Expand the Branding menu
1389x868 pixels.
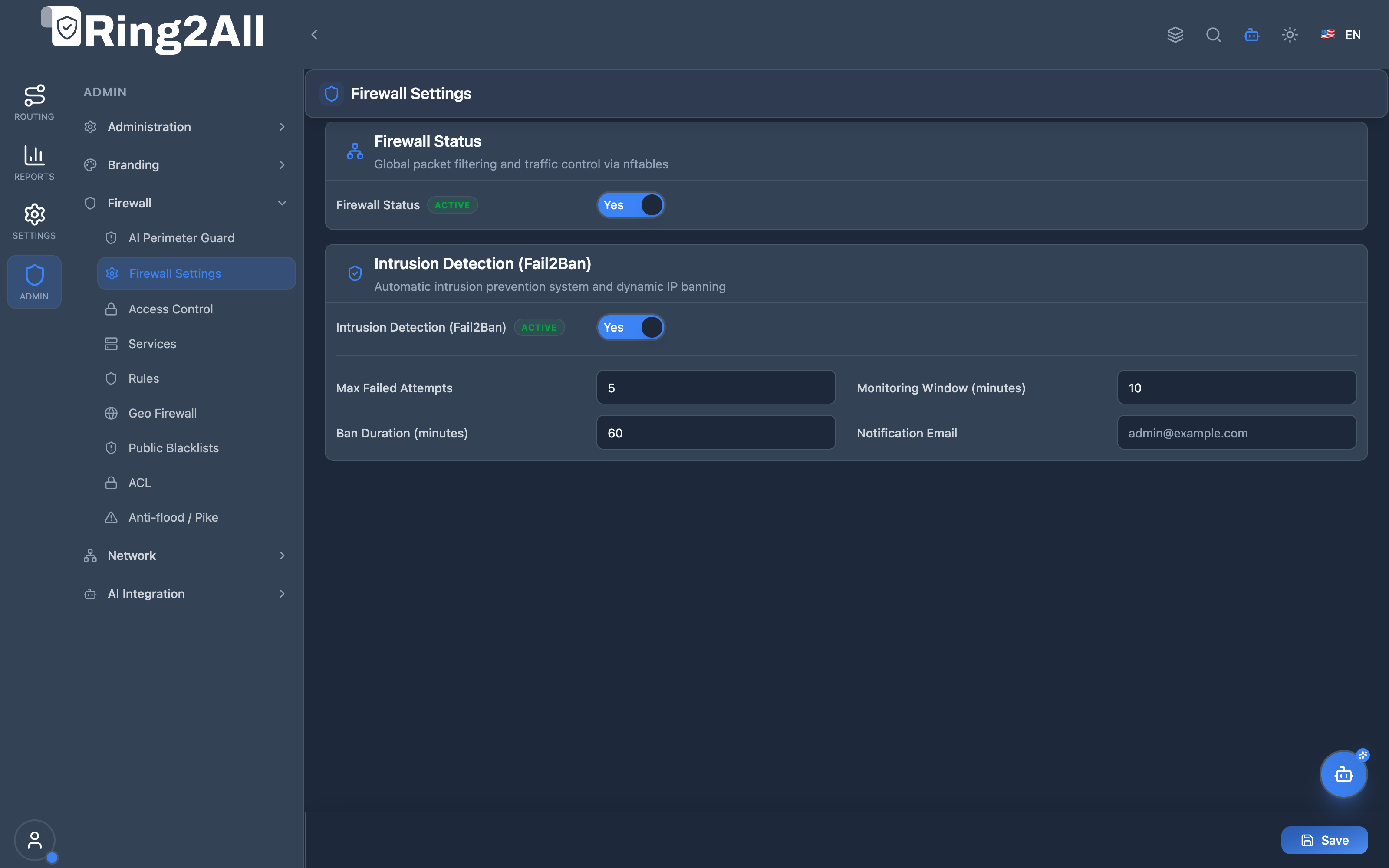click(185, 165)
